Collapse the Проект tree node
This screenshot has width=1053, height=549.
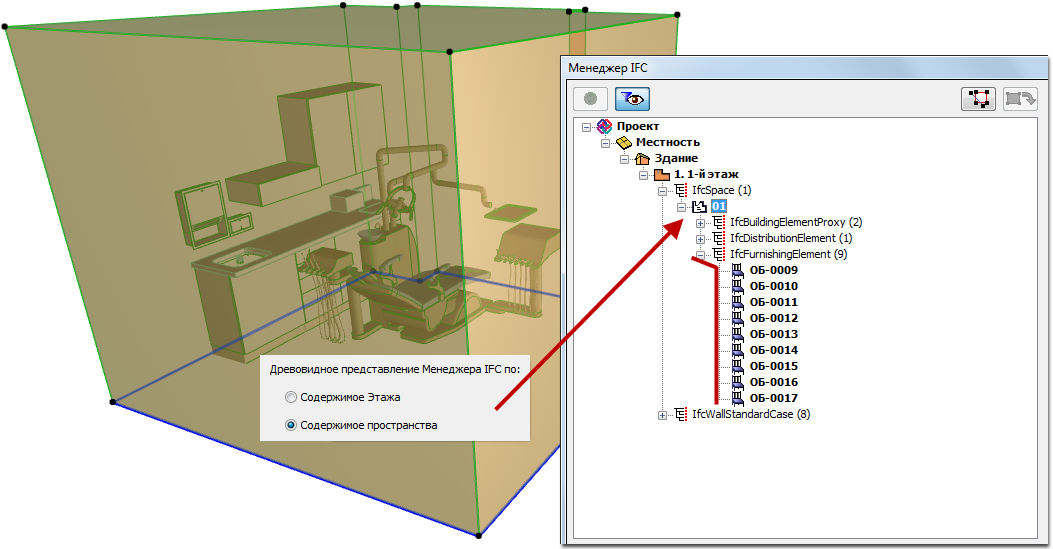click(586, 127)
